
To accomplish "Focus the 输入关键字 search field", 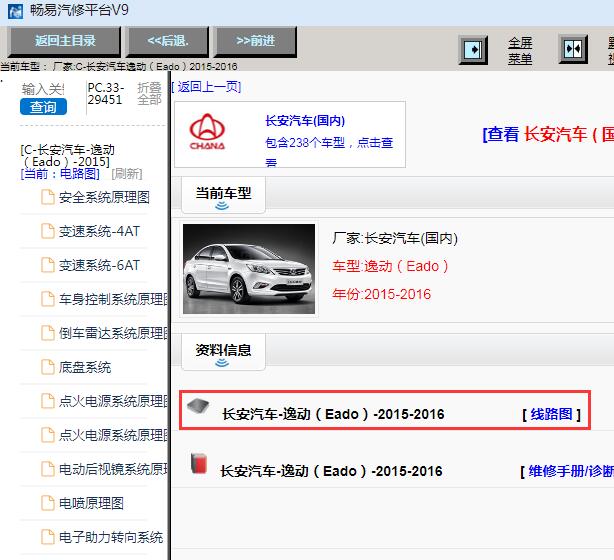I will (43, 89).
